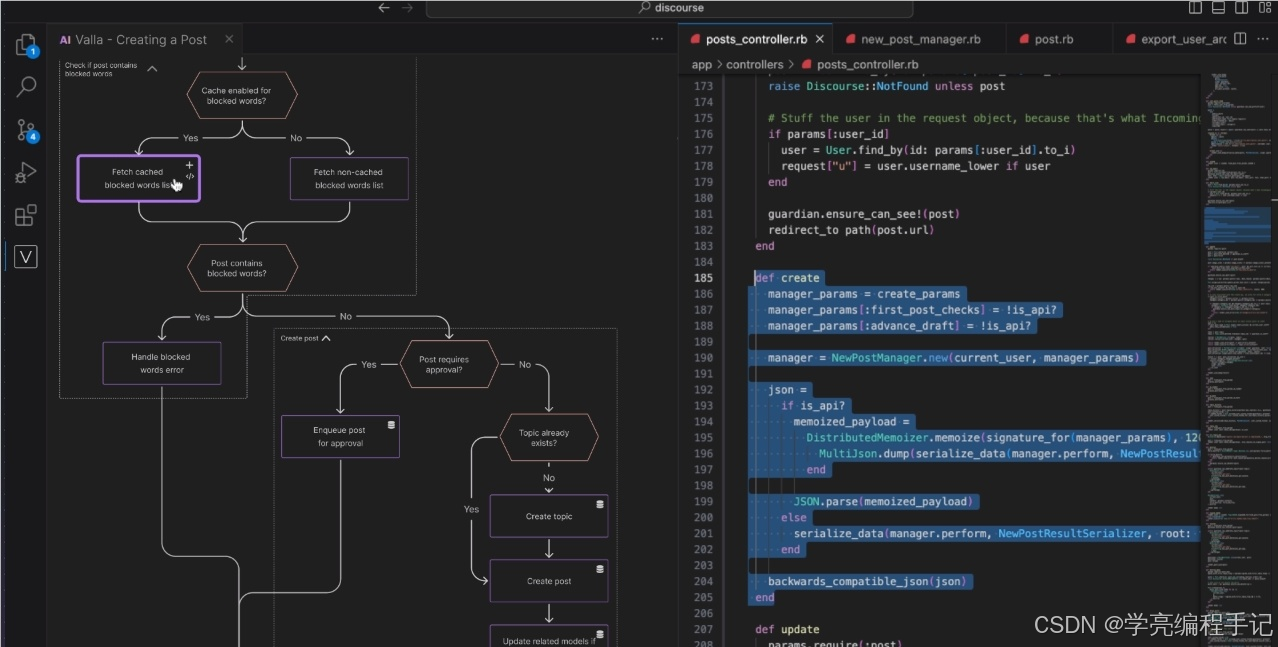Click 'guardian.ensure_can_see!(post)' on line 181
The height and width of the screenshot is (647, 1278).
[x=865, y=213]
